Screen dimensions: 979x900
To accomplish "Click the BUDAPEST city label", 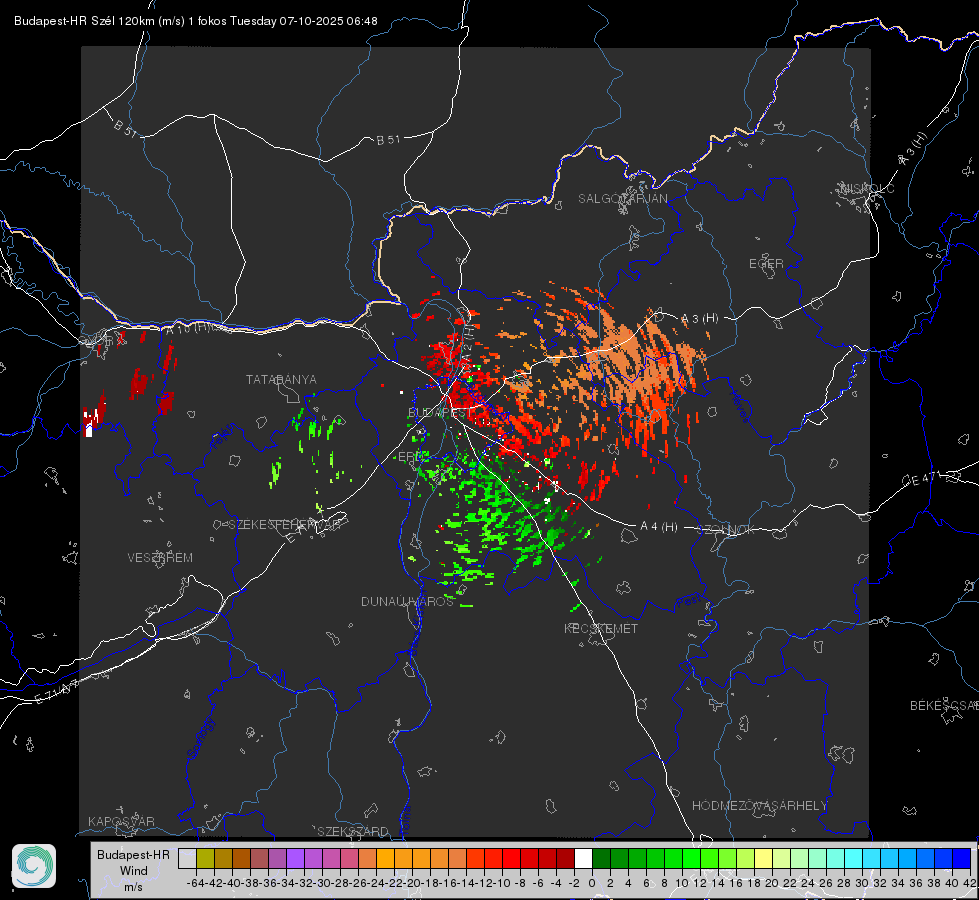I will coord(440,413).
